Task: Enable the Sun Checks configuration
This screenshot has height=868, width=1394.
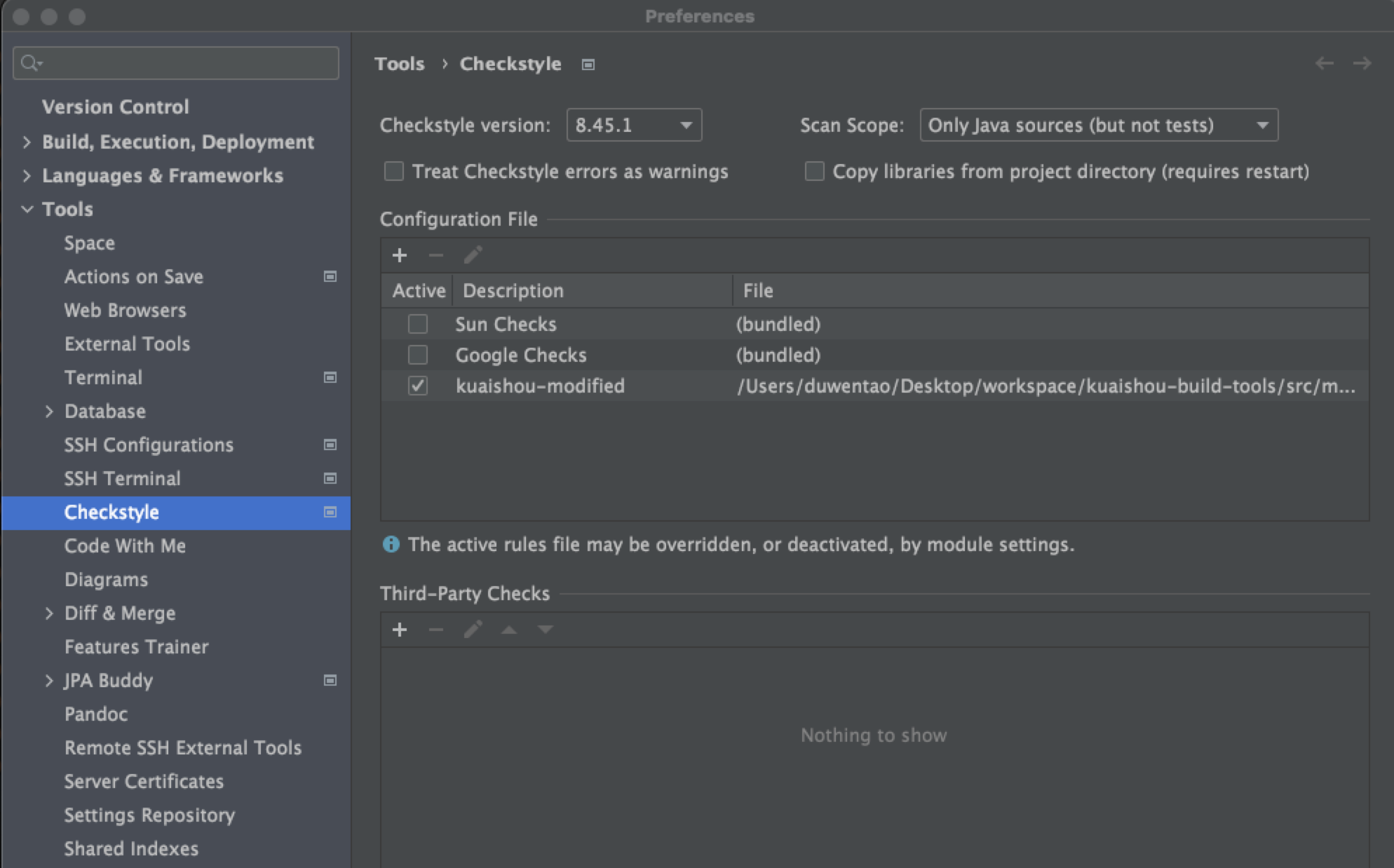Action: 418,324
